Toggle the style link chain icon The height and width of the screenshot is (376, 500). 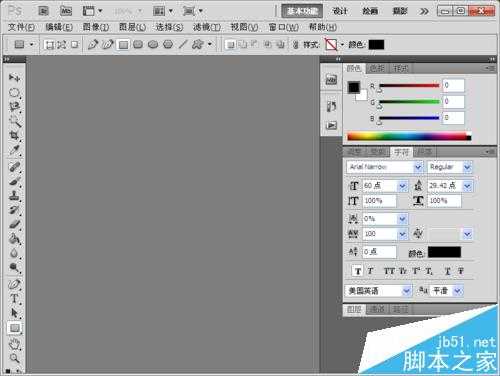pyautogui.click(x=295, y=45)
